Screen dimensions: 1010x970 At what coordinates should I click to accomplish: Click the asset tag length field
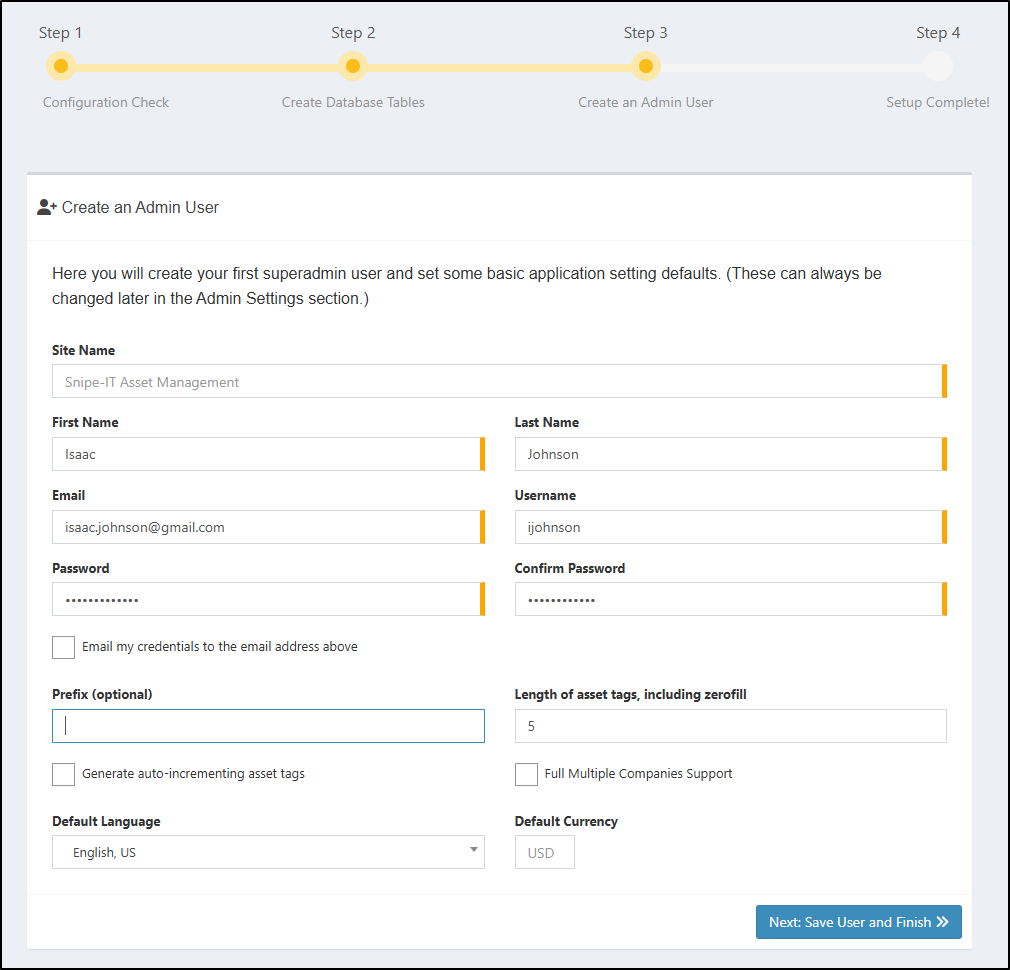pos(730,726)
